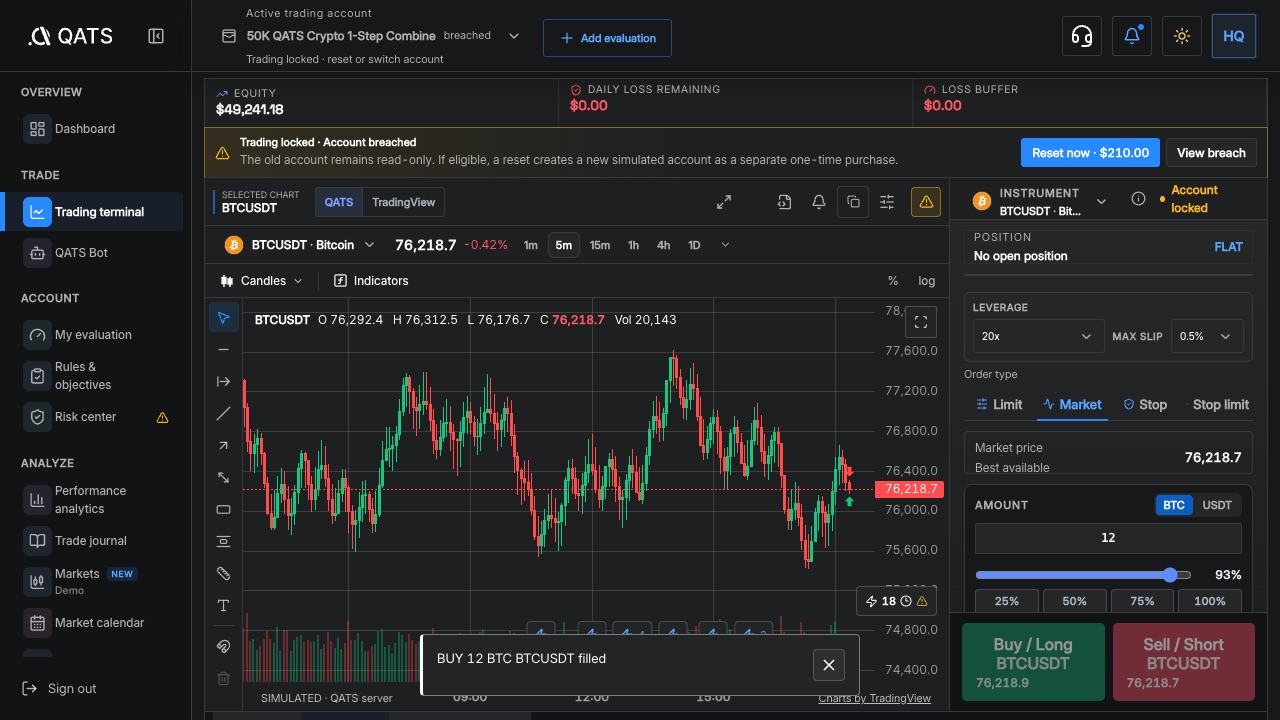Screen dimensions: 1280x720
Task: Switch chart provider to TradingView
Action: point(404,202)
